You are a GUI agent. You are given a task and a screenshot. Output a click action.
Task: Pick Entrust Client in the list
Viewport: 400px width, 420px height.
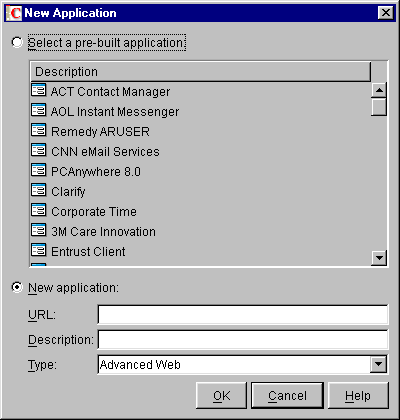(x=88, y=251)
